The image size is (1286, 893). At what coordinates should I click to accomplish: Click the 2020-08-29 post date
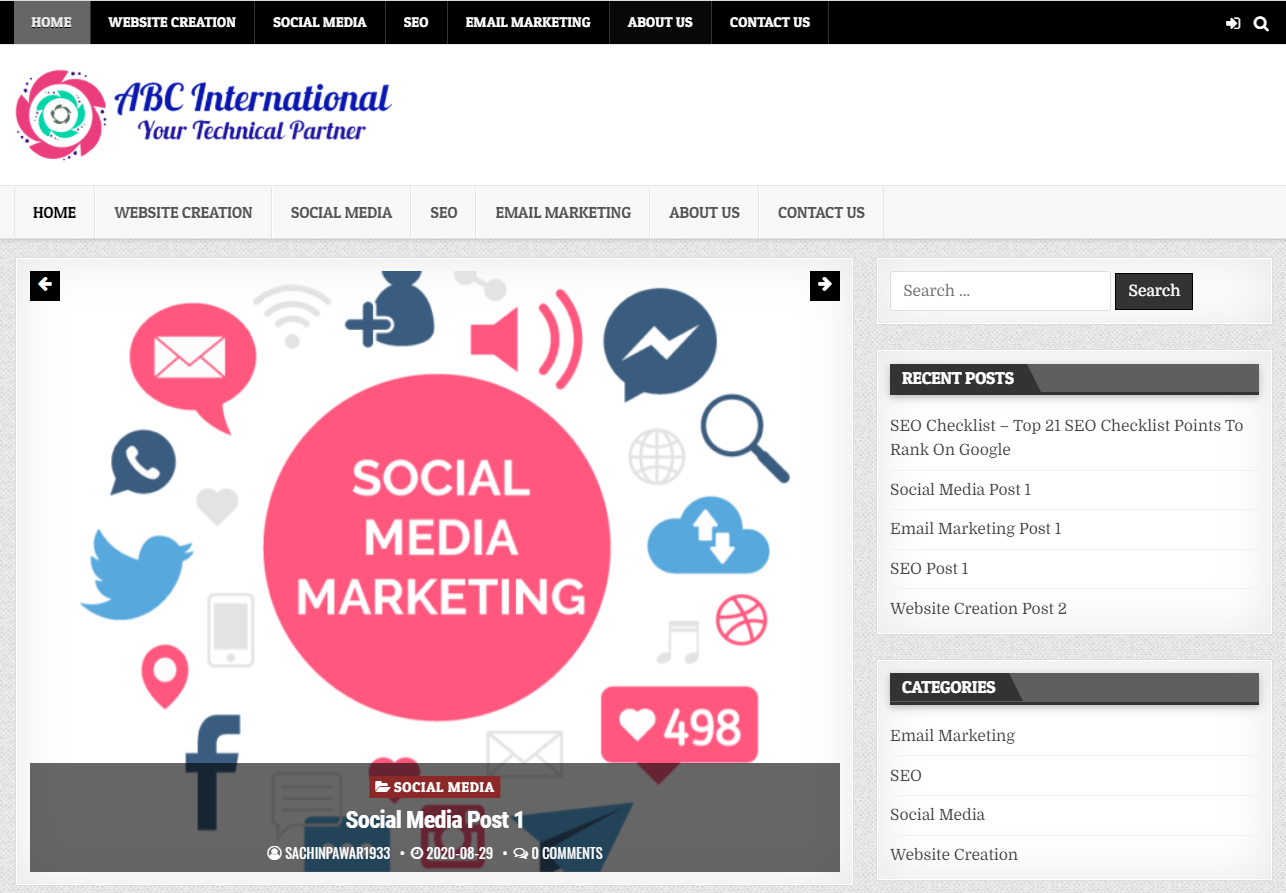tap(451, 853)
